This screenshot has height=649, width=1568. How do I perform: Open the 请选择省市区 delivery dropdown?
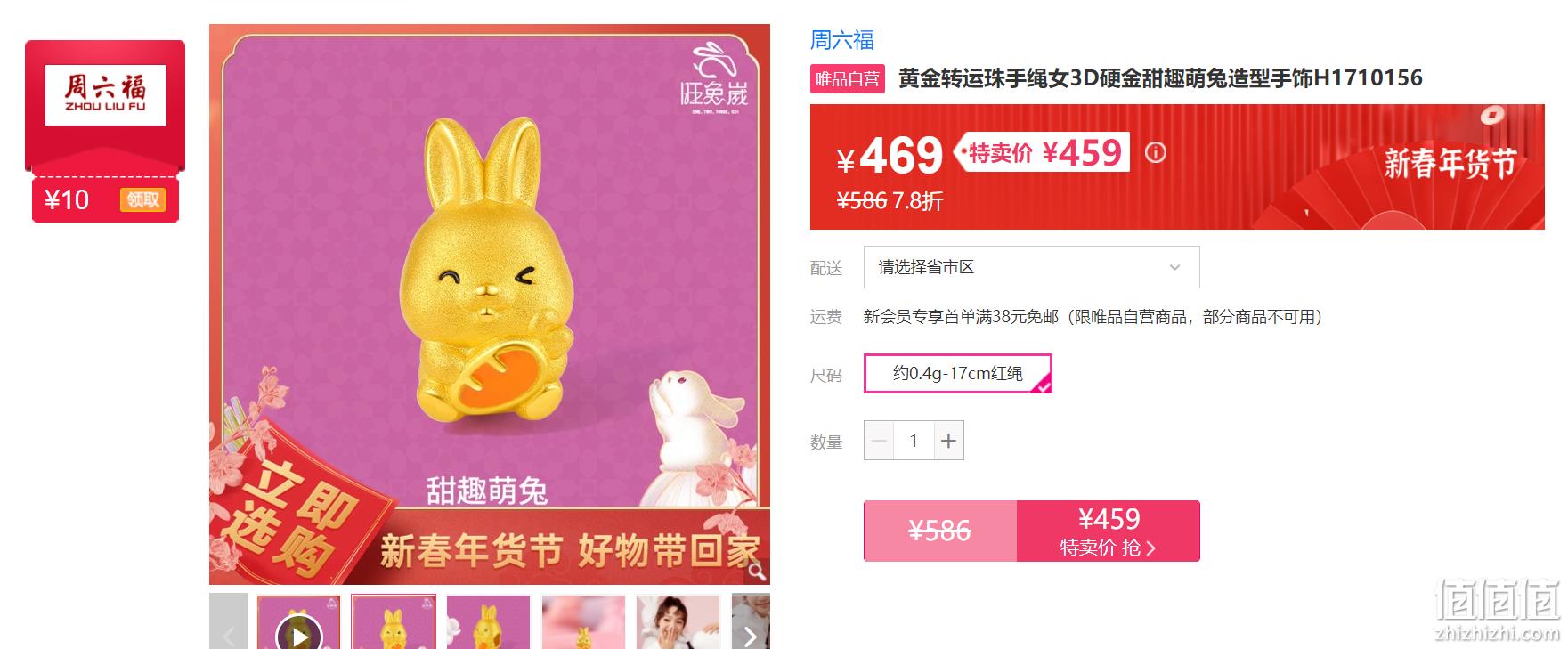tap(1031, 267)
